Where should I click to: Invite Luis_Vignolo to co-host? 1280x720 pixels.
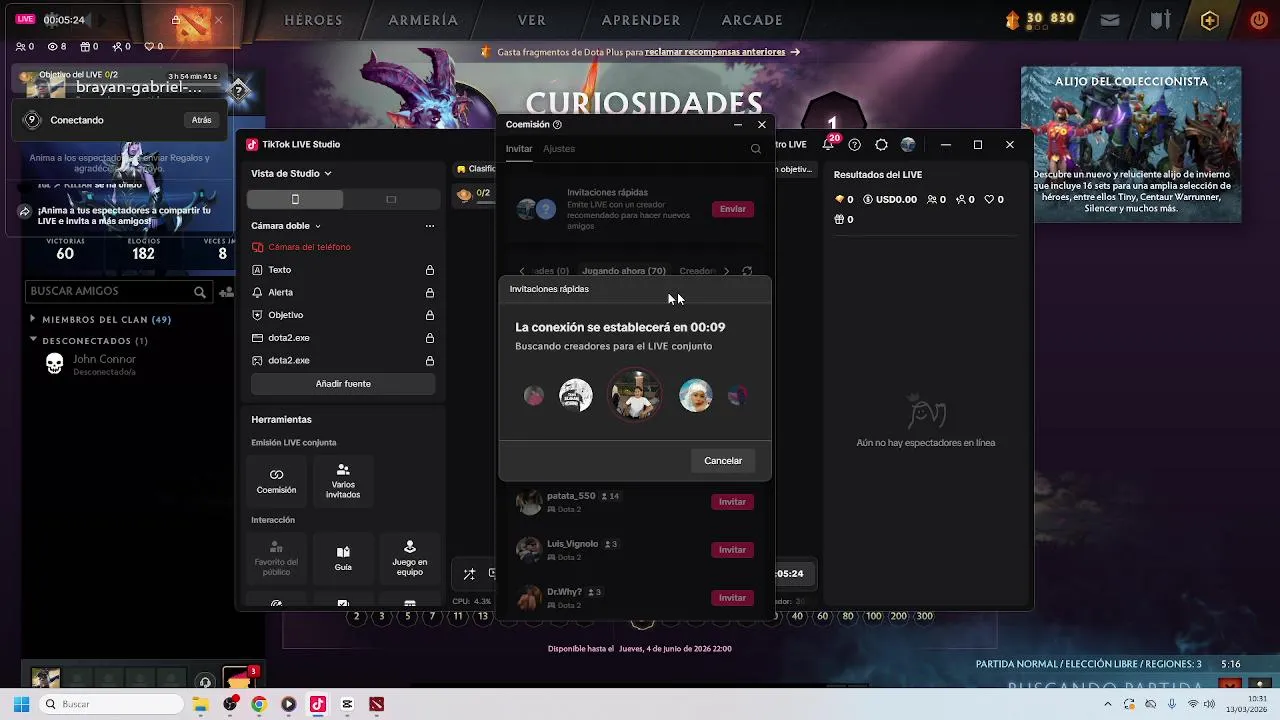tap(732, 550)
